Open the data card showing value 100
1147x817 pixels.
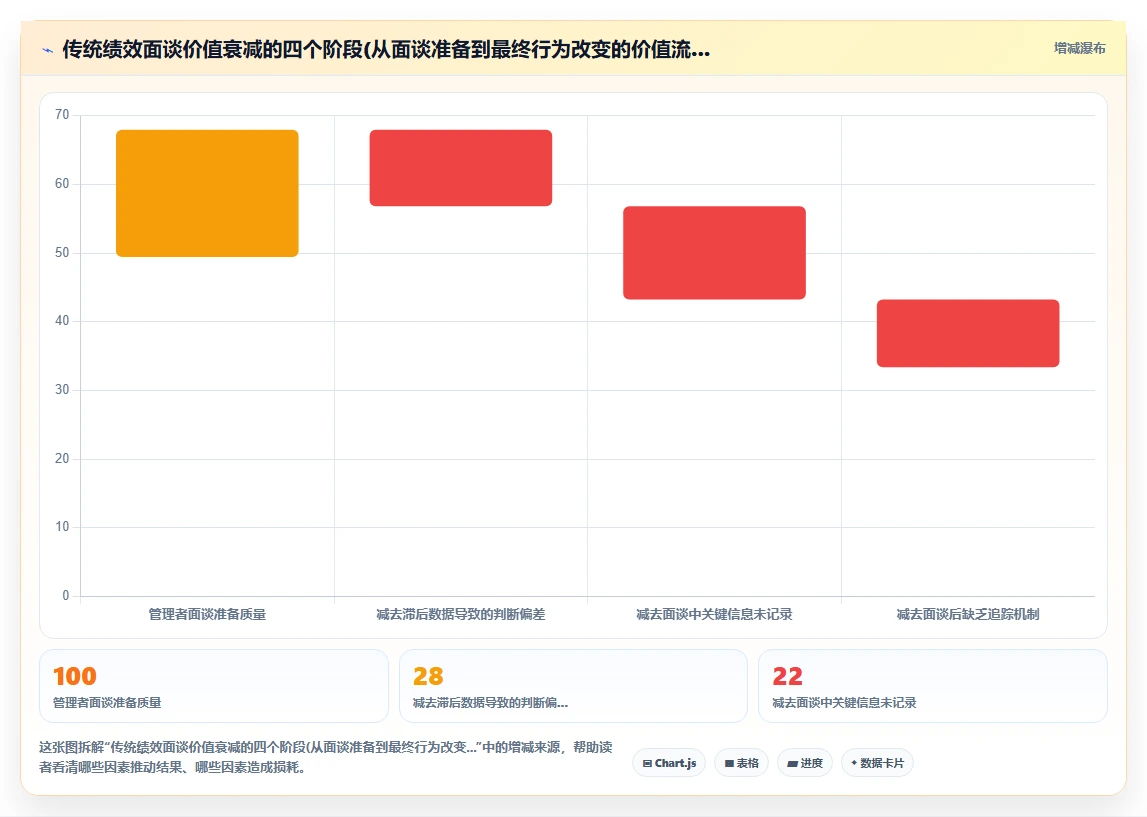[214, 686]
